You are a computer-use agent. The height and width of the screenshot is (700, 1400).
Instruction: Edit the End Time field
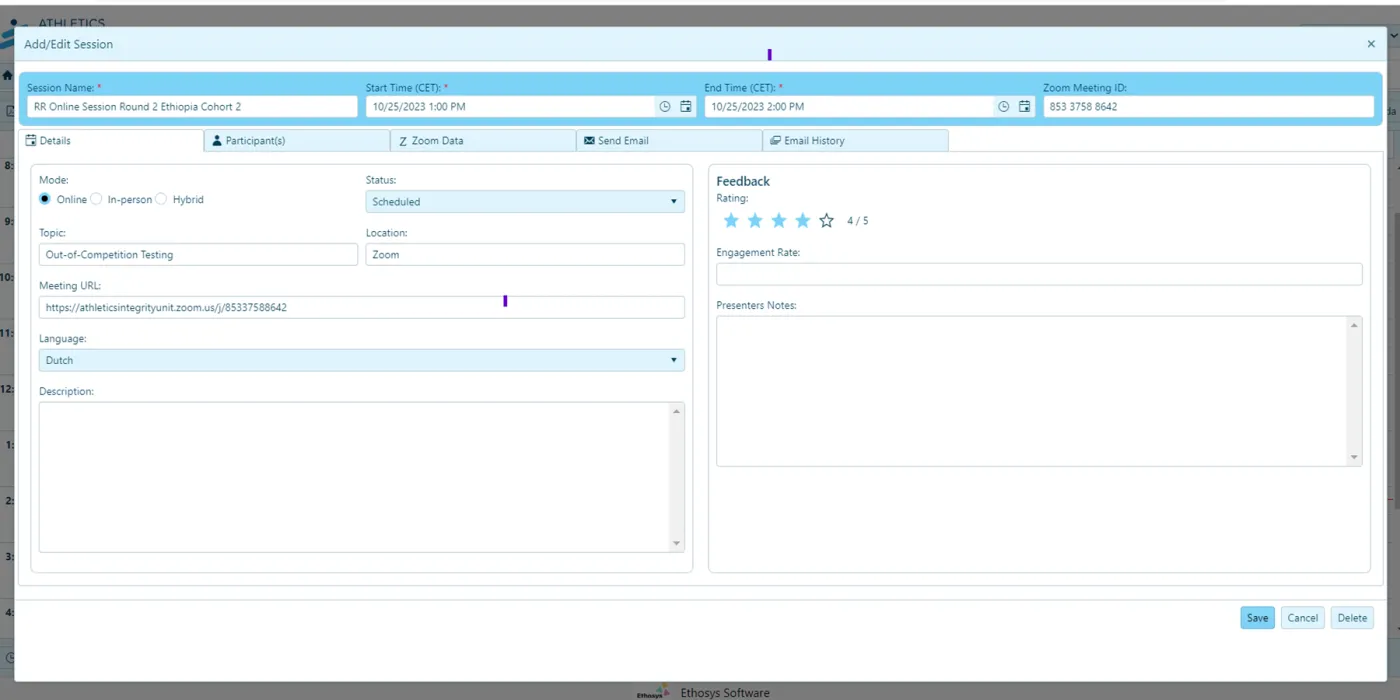pos(848,106)
